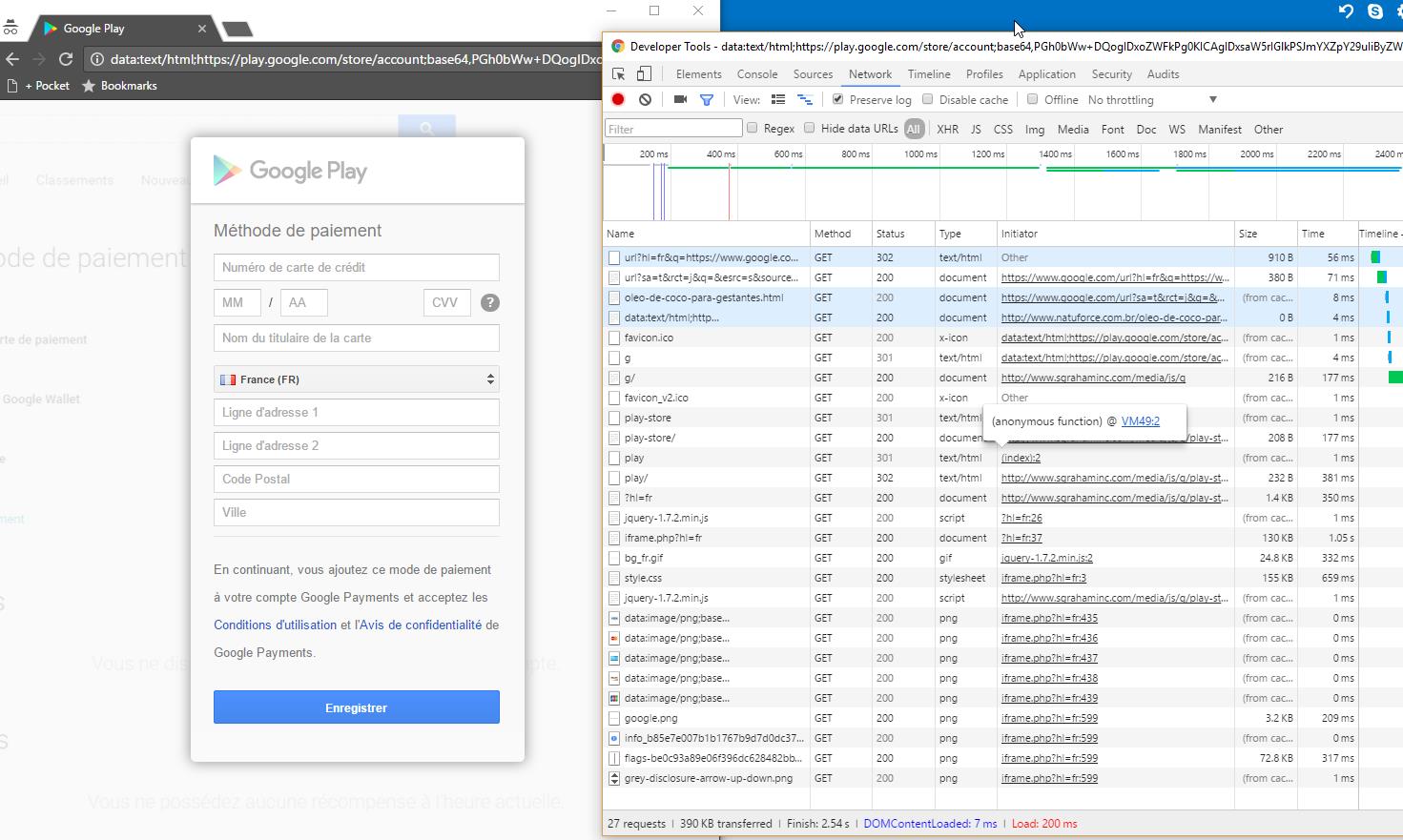Check the Offline checkbox
This screenshot has width=1403, height=840.
(1032, 99)
